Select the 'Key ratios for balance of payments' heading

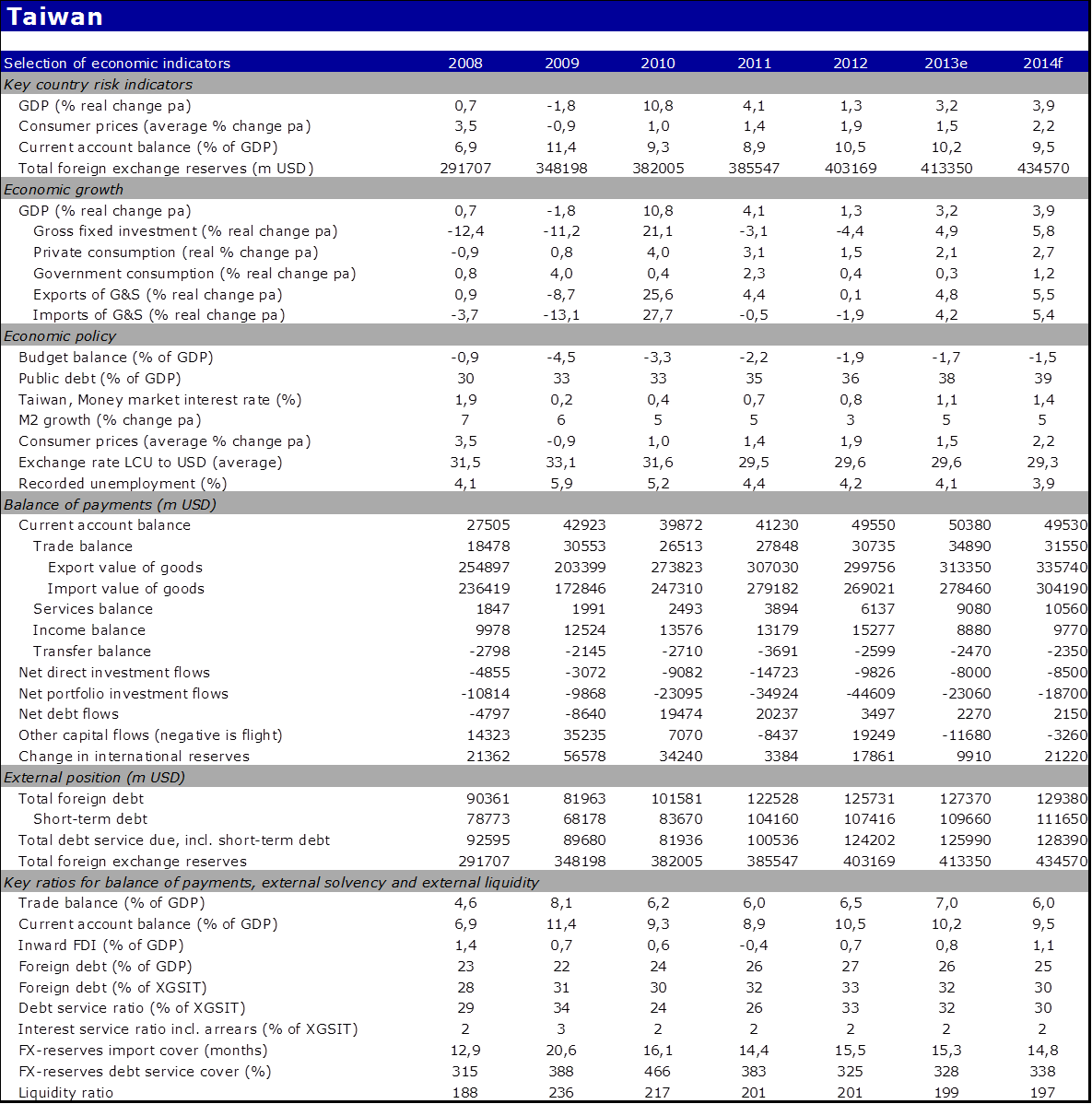pos(271,882)
